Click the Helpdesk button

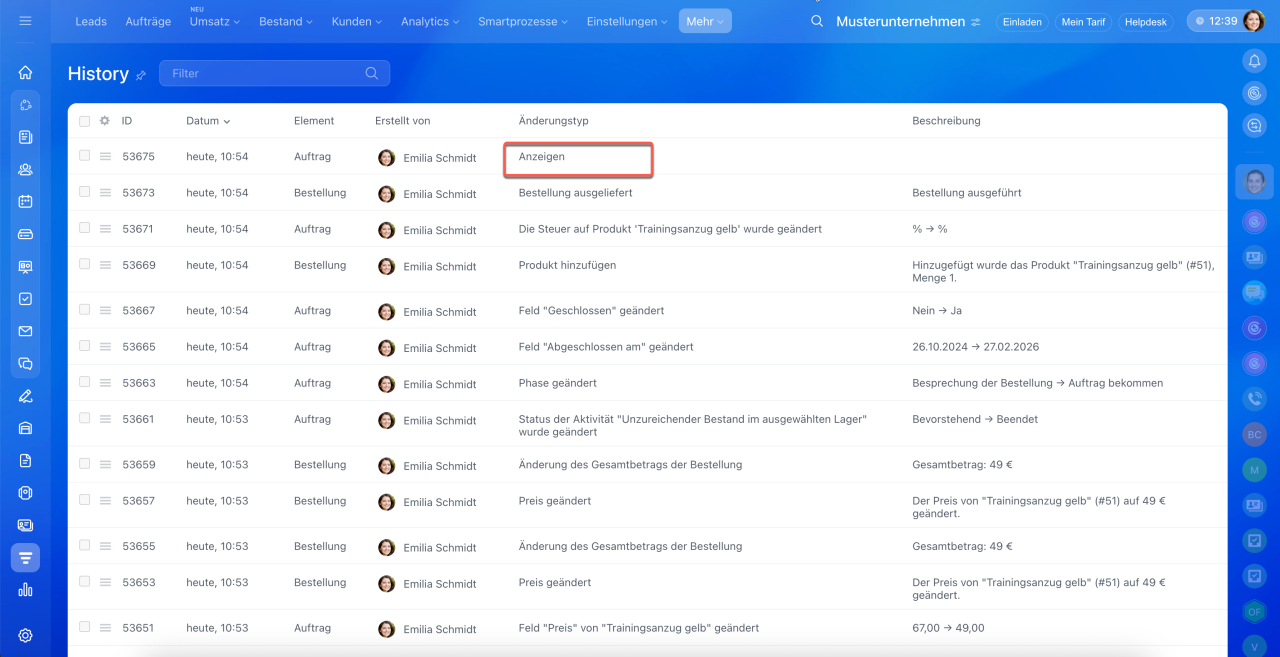(1145, 22)
